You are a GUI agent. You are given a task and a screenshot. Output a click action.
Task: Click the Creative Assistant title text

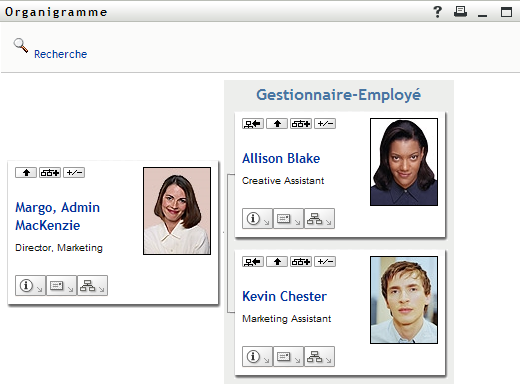coord(283,181)
